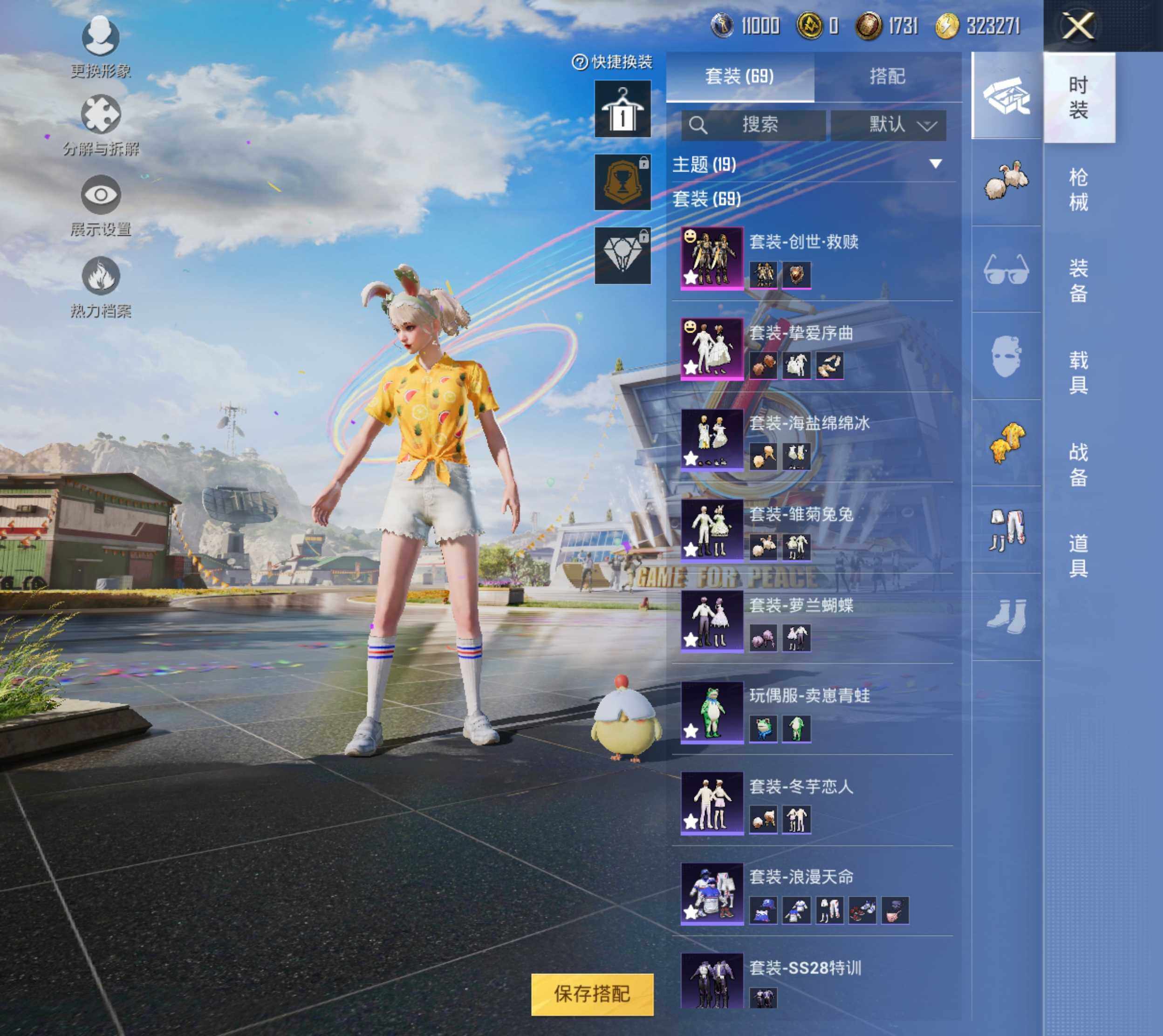
Task: Open the 更换形象 avatar icon
Action: pyautogui.click(x=101, y=36)
